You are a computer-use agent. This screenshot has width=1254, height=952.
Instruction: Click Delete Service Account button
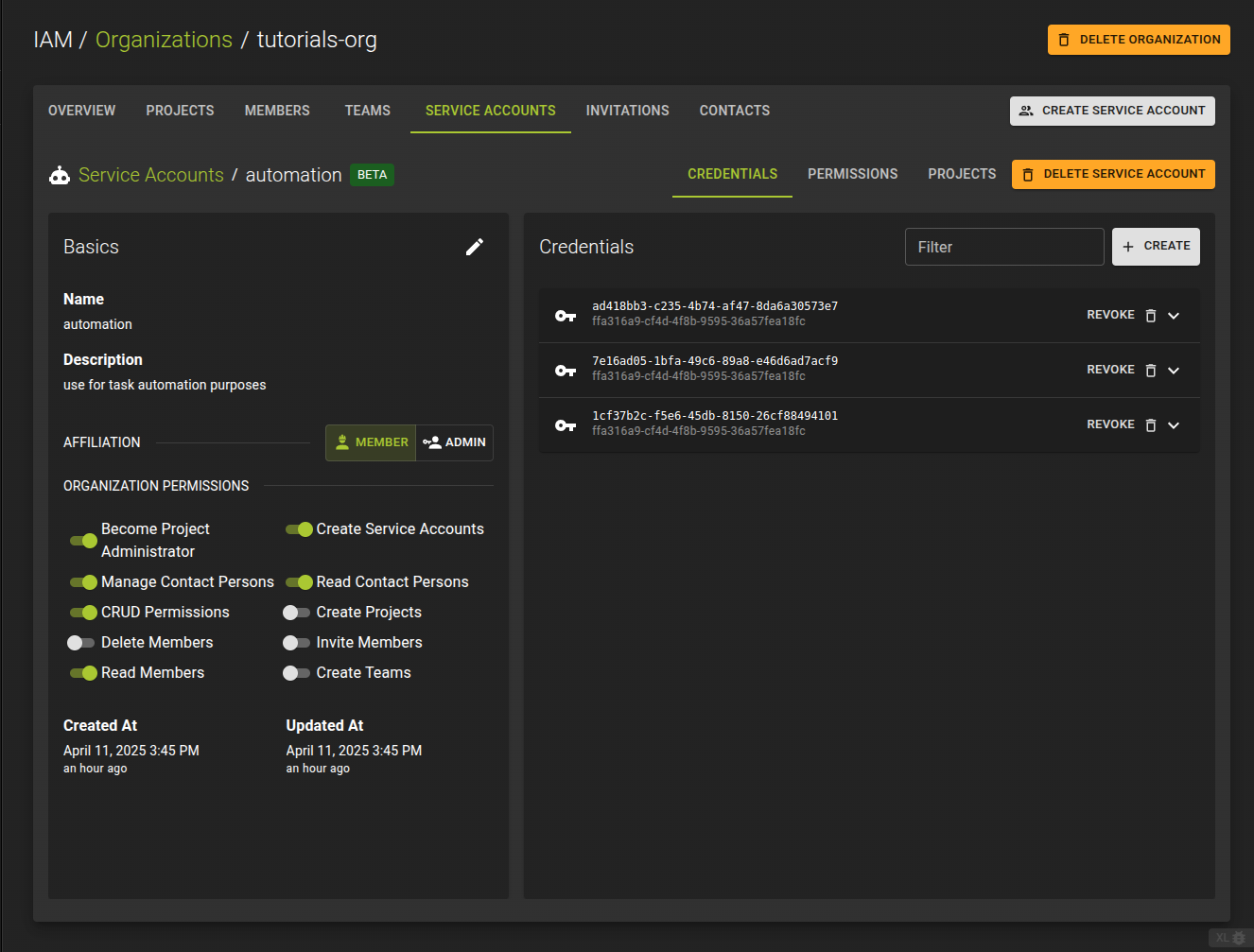click(x=1113, y=174)
